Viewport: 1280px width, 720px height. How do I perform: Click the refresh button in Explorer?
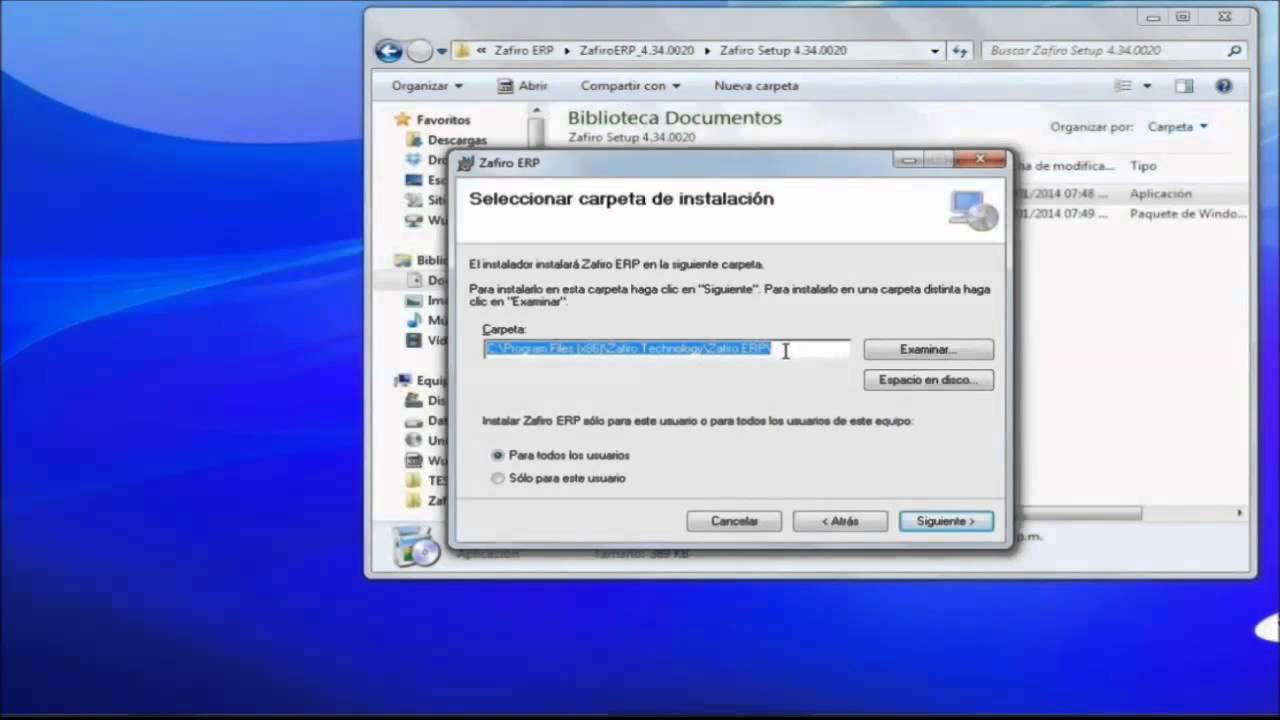coord(959,50)
